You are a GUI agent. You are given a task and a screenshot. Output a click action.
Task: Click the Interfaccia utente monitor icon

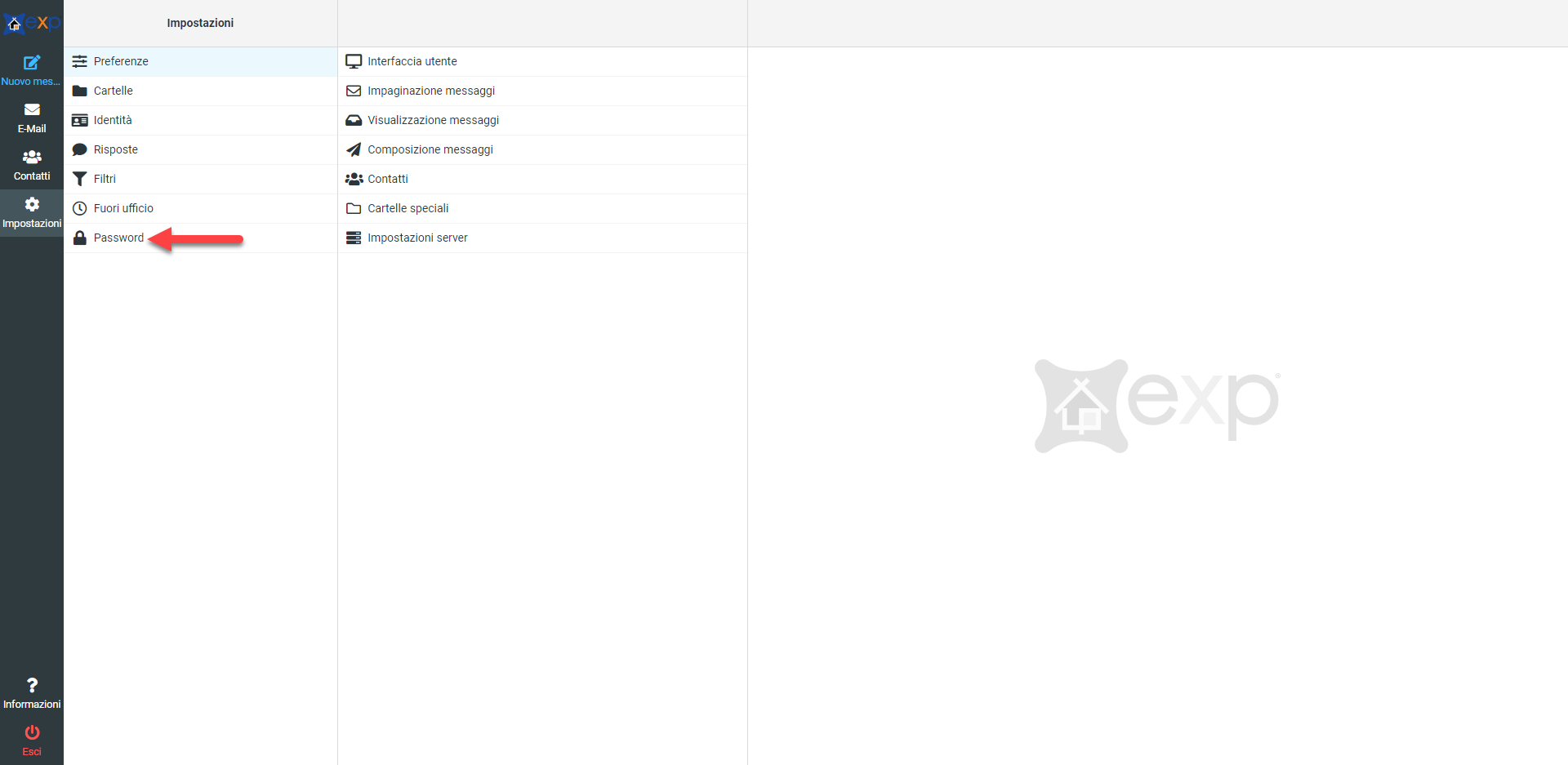coord(354,61)
